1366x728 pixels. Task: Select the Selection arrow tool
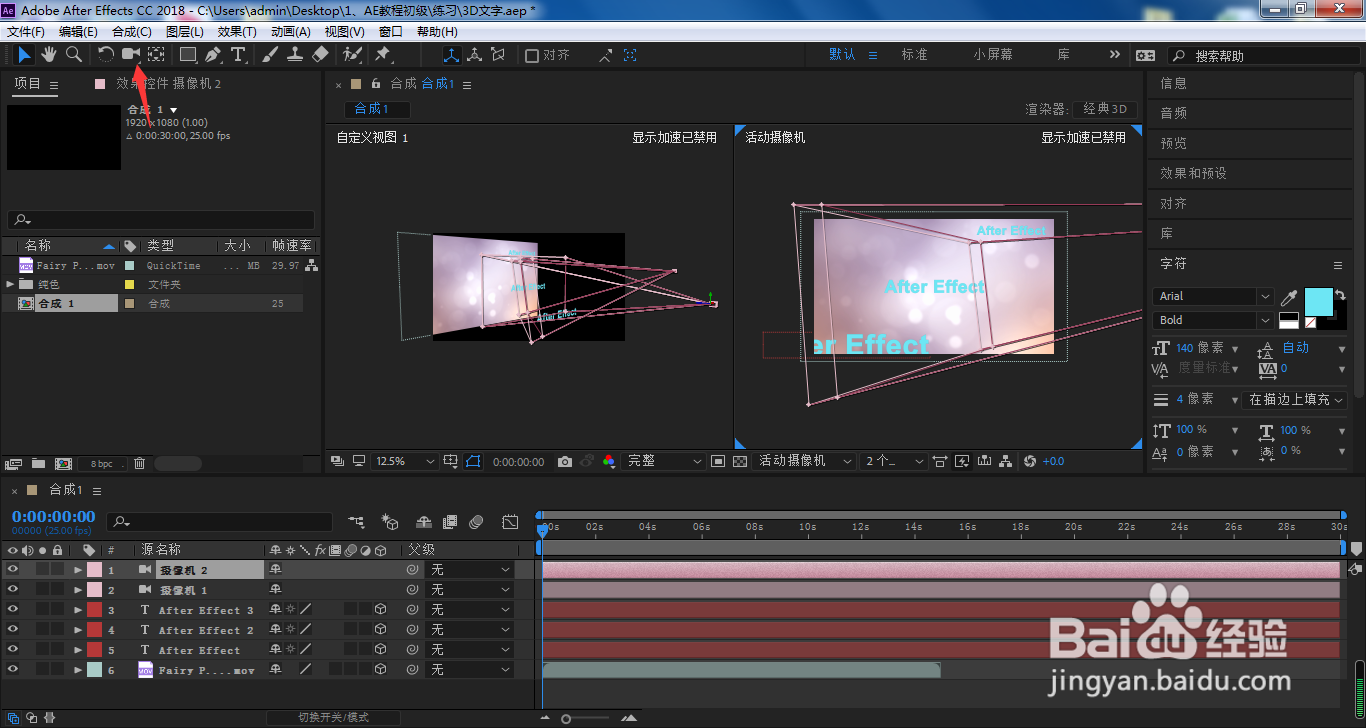[24, 55]
